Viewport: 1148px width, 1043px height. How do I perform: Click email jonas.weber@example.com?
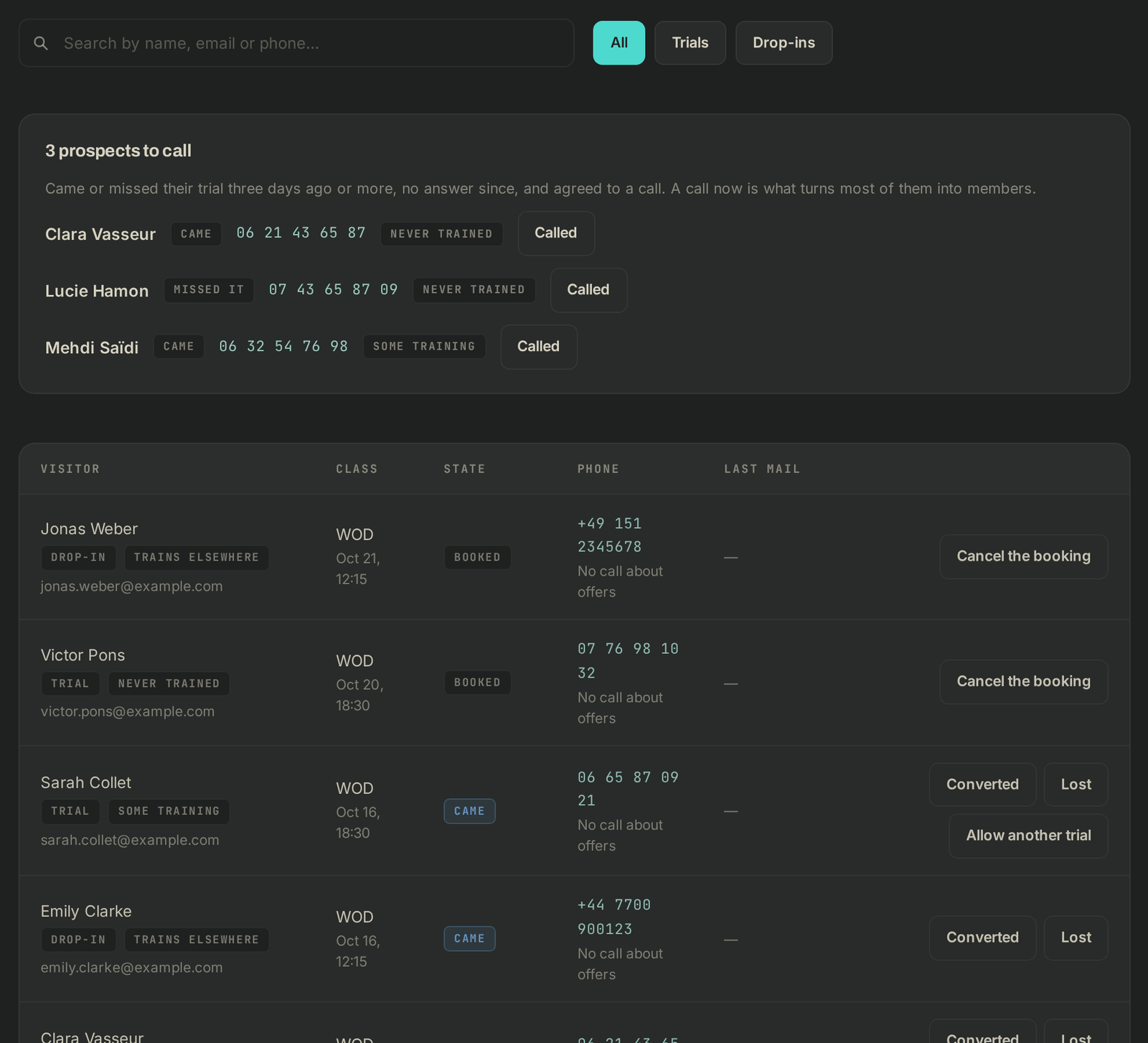pos(132,586)
